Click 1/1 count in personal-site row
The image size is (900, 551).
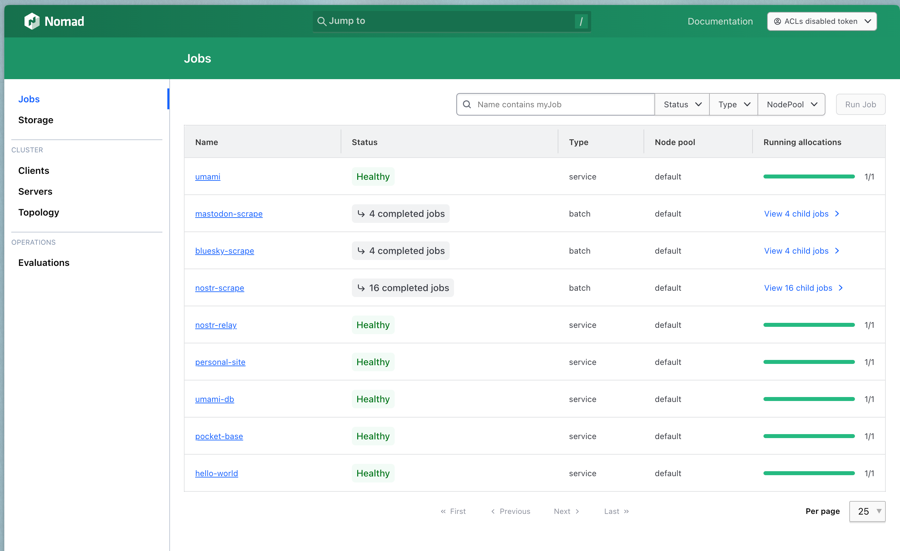coord(870,362)
